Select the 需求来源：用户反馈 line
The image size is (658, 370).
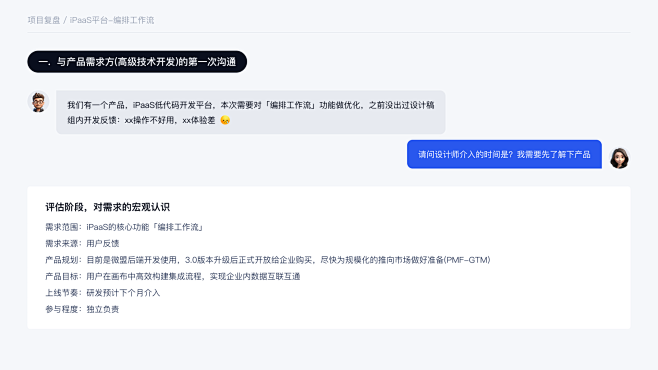[82, 243]
